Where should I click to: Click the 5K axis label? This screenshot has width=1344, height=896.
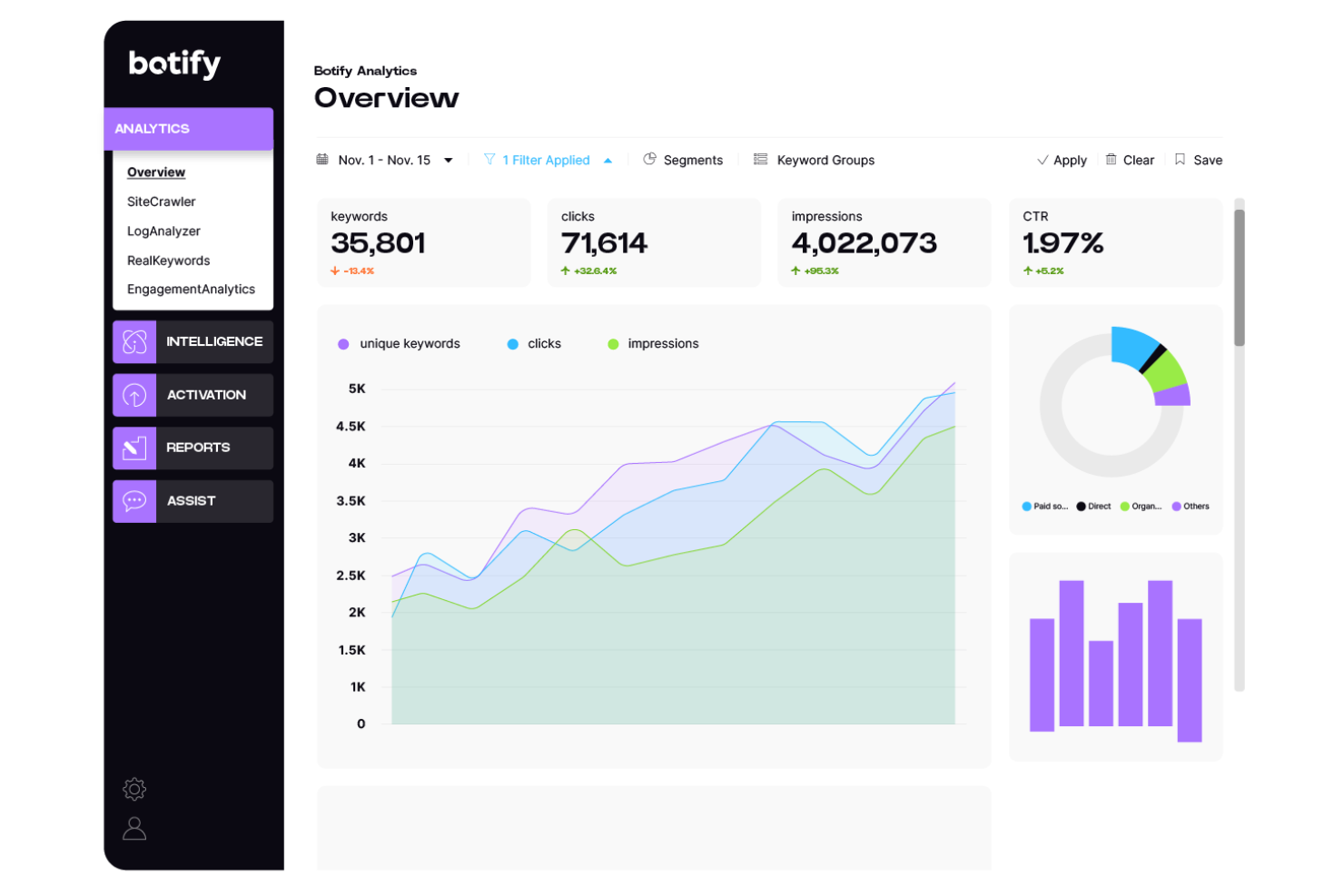point(357,389)
